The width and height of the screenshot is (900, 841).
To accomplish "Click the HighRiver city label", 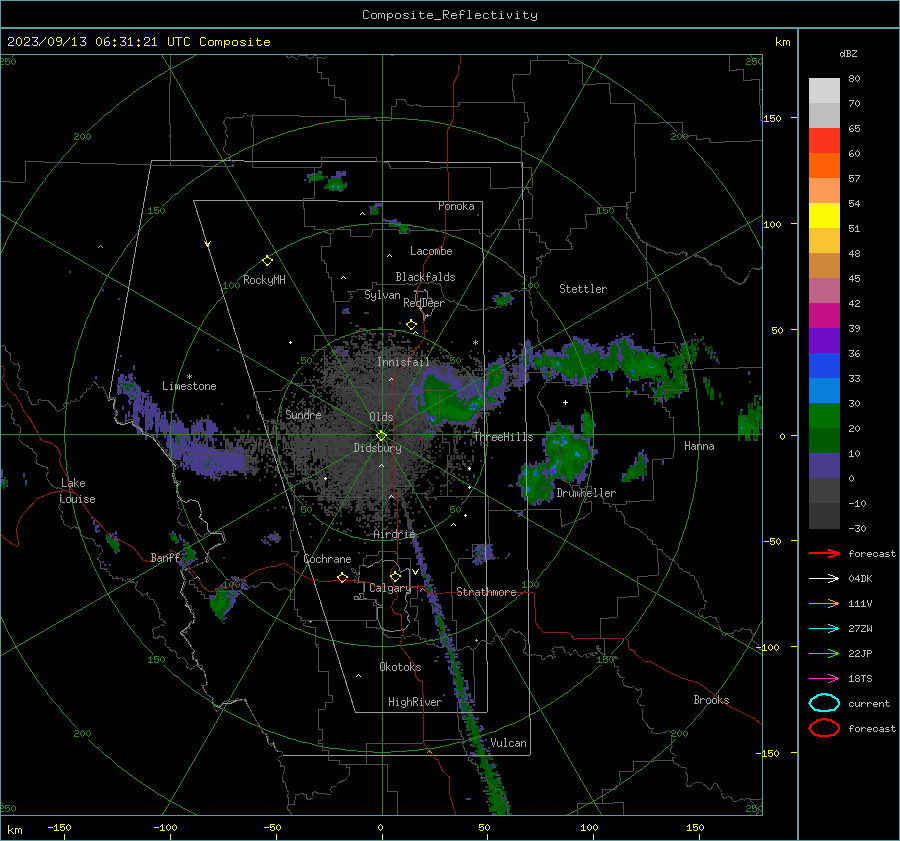I will [x=415, y=702].
